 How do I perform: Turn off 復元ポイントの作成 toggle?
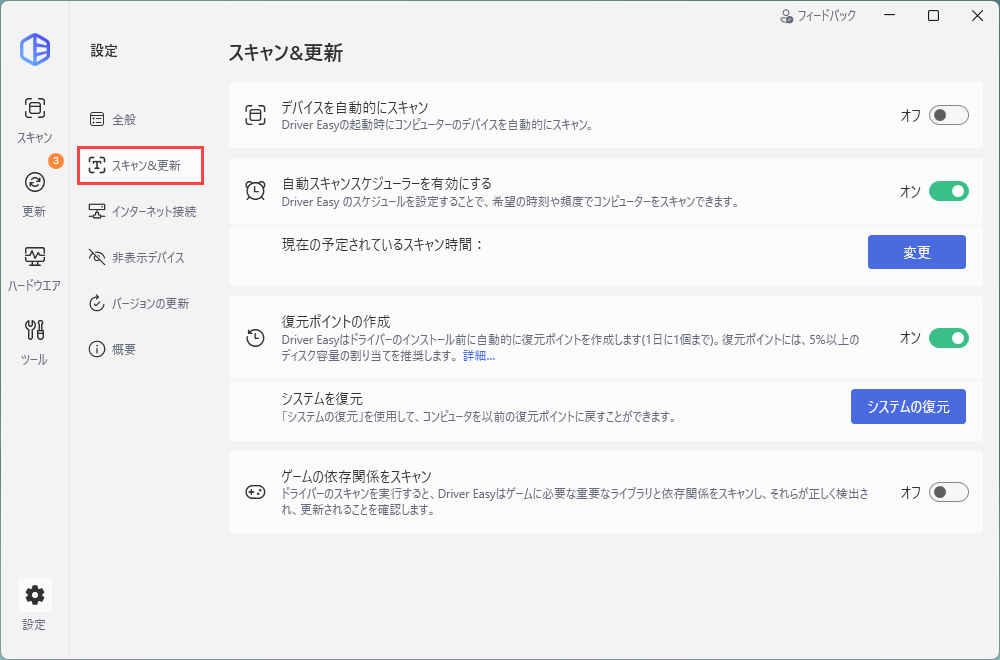coord(948,338)
